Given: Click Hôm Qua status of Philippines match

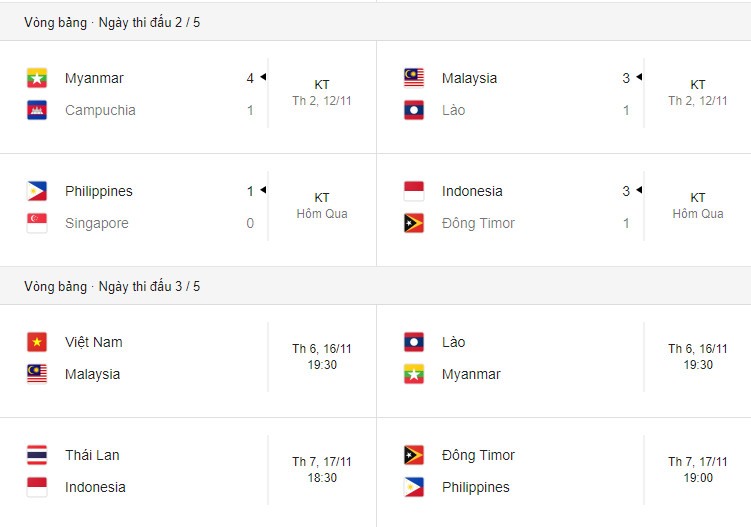Looking at the screenshot, I should 322,214.
